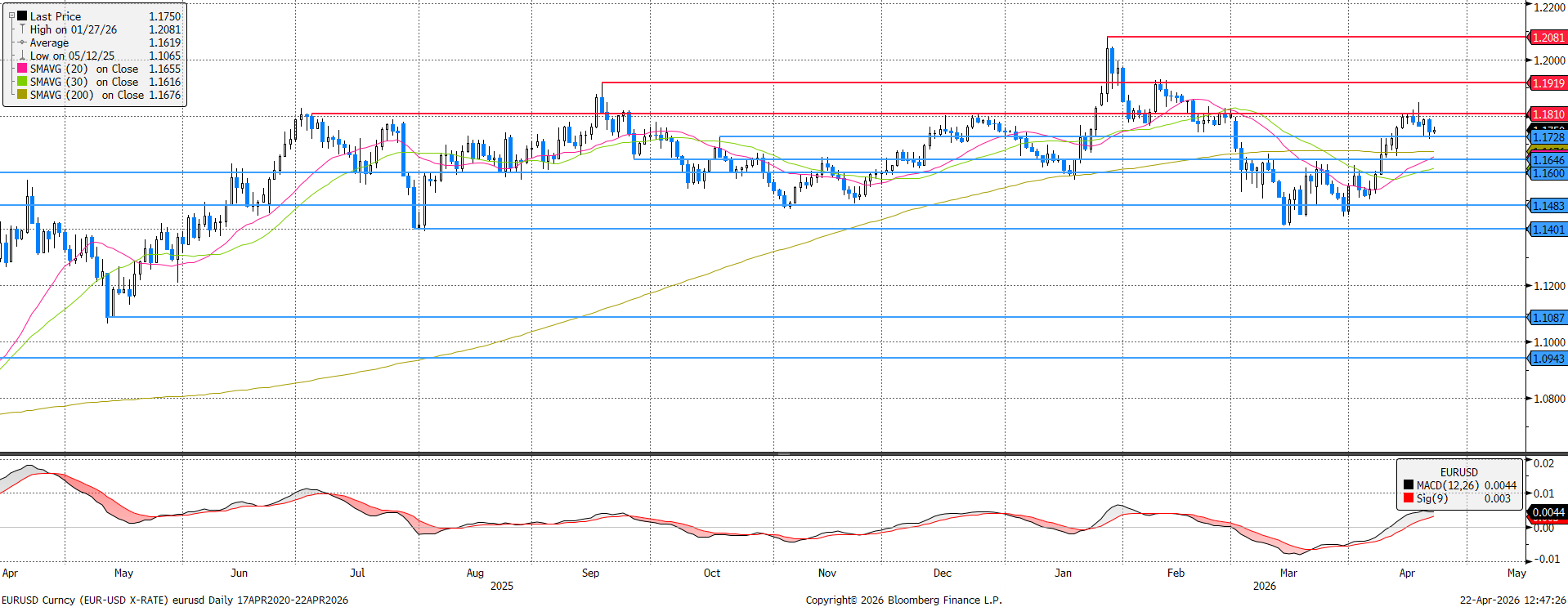Screen dimensions: 1568x607
Task: Select the red 1.1810 level tag
Action: click(x=1548, y=114)
